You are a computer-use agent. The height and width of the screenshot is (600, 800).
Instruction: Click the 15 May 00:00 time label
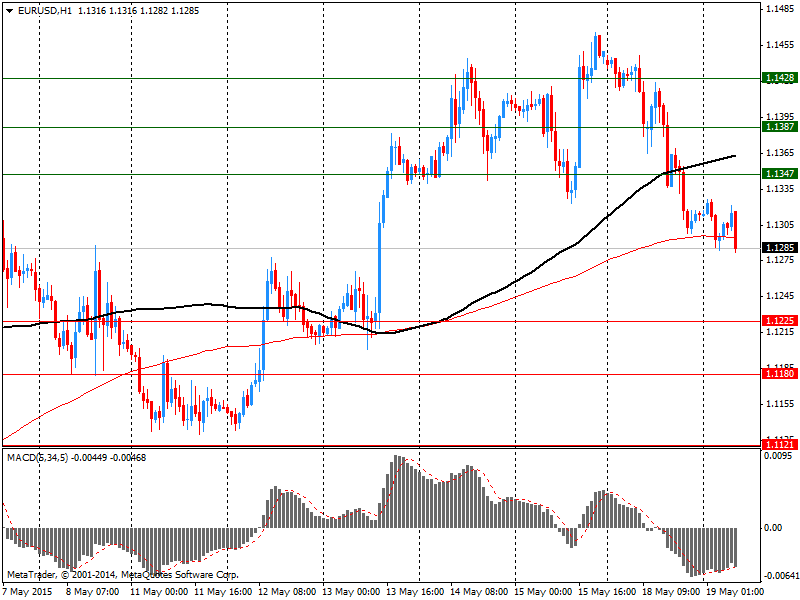543,592
